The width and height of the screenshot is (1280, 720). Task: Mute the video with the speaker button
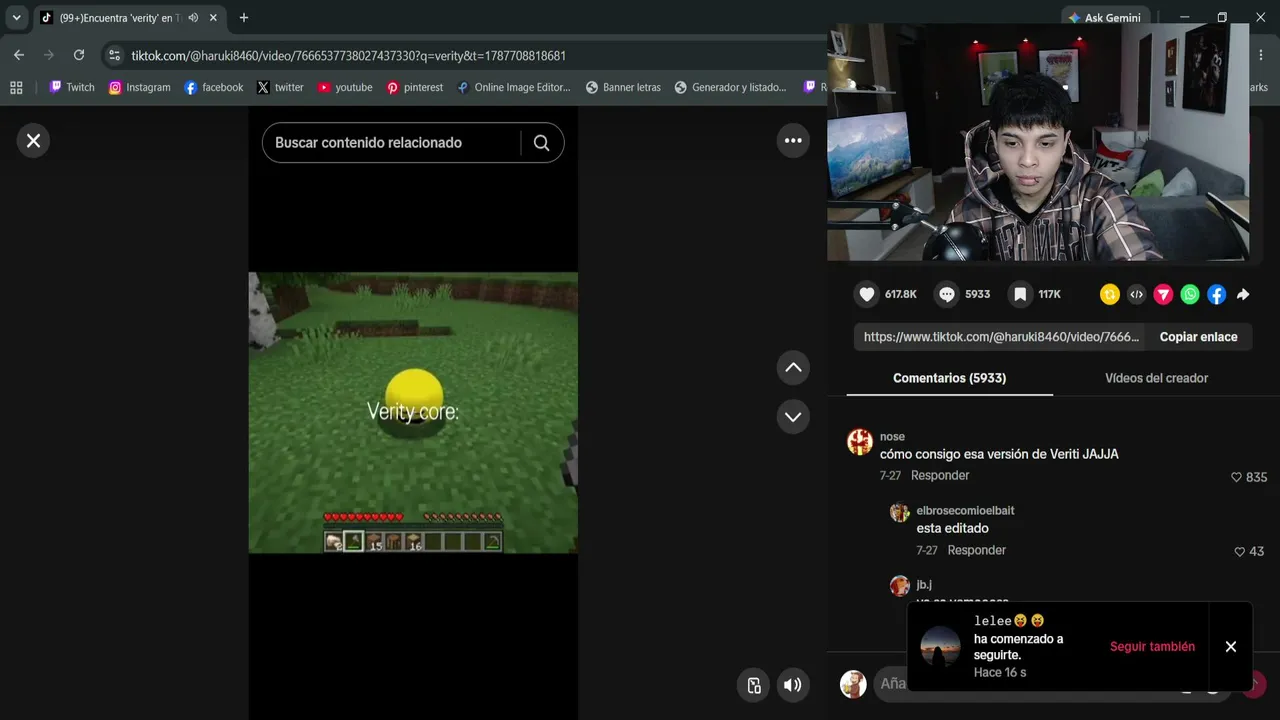pyautogui.click(x=793, y=685)
